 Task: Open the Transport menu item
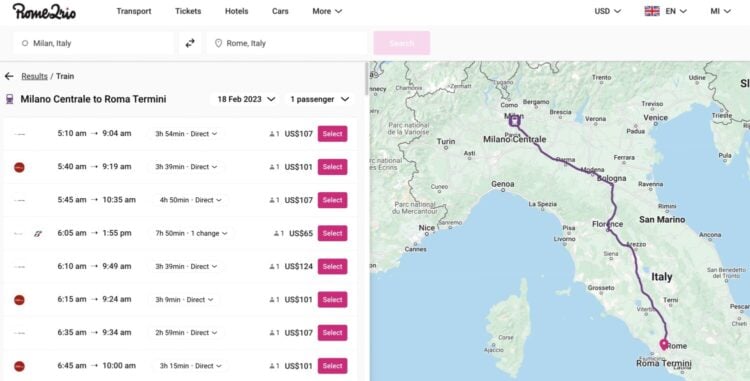point(133,11)
